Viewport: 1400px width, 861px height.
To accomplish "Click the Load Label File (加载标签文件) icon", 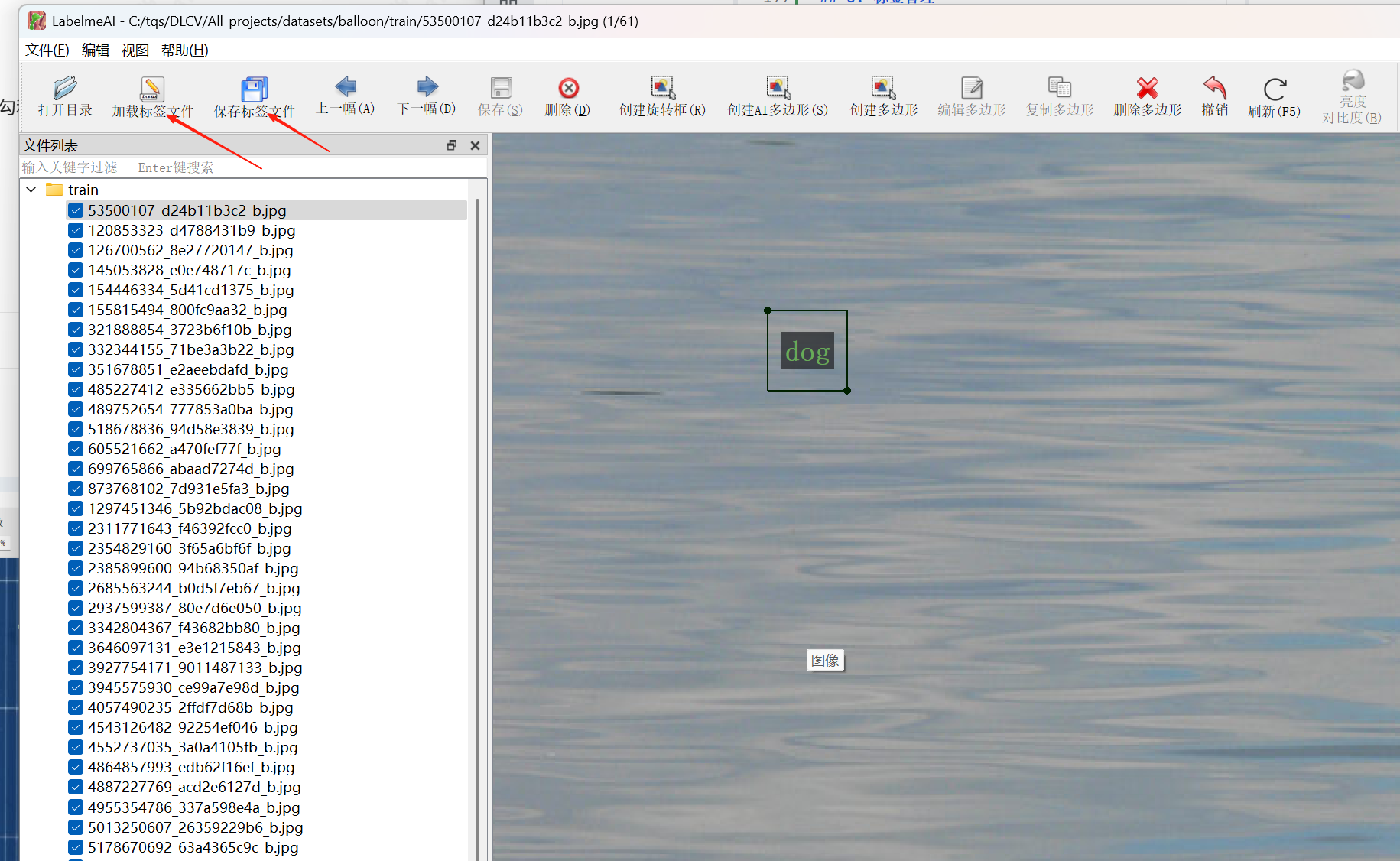I will point(151,89).
